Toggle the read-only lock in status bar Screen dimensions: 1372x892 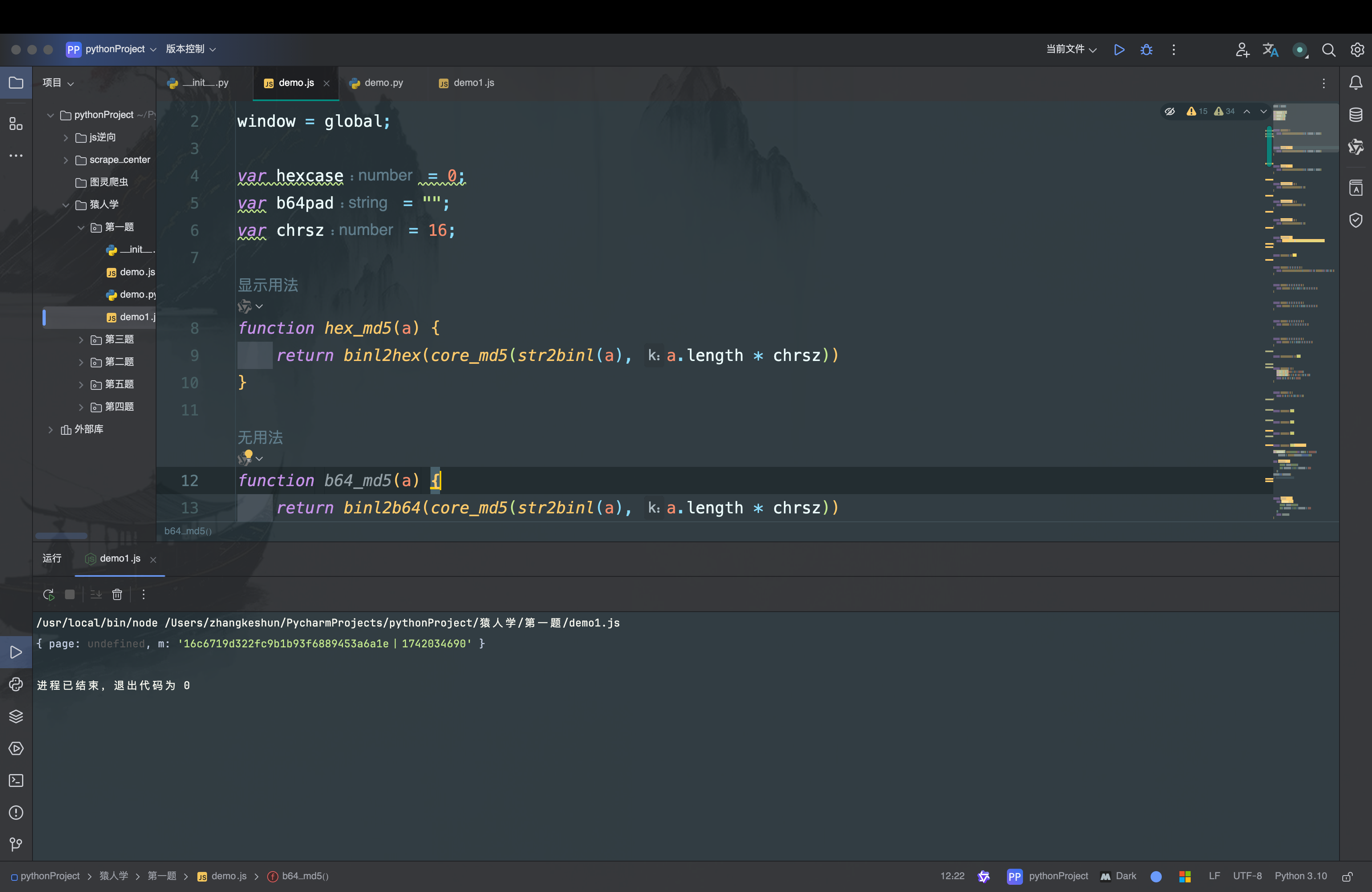(x=1347, y=876)
